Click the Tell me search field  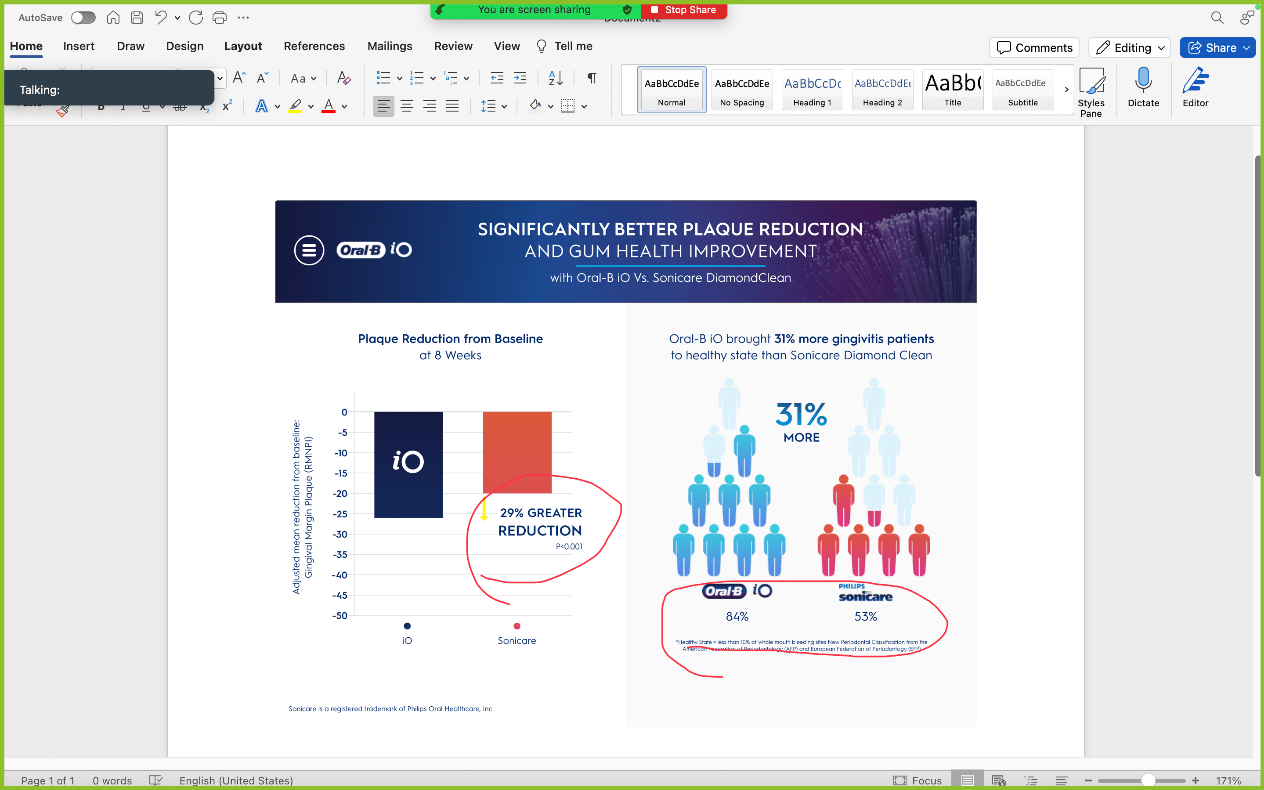[x=565, y=46]
